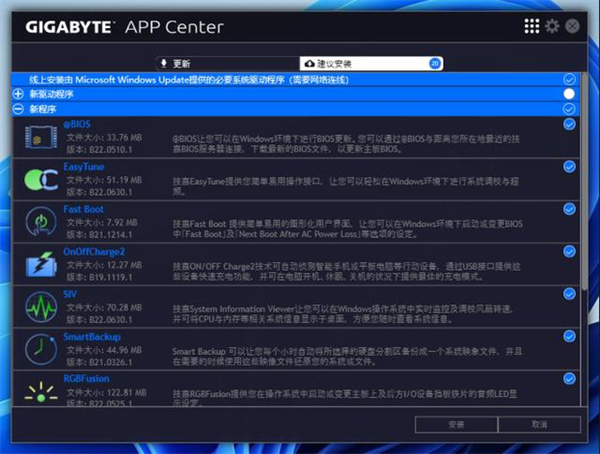Click the SmartBackup clock icon
The image size is (600, 454).
point(38,350)
